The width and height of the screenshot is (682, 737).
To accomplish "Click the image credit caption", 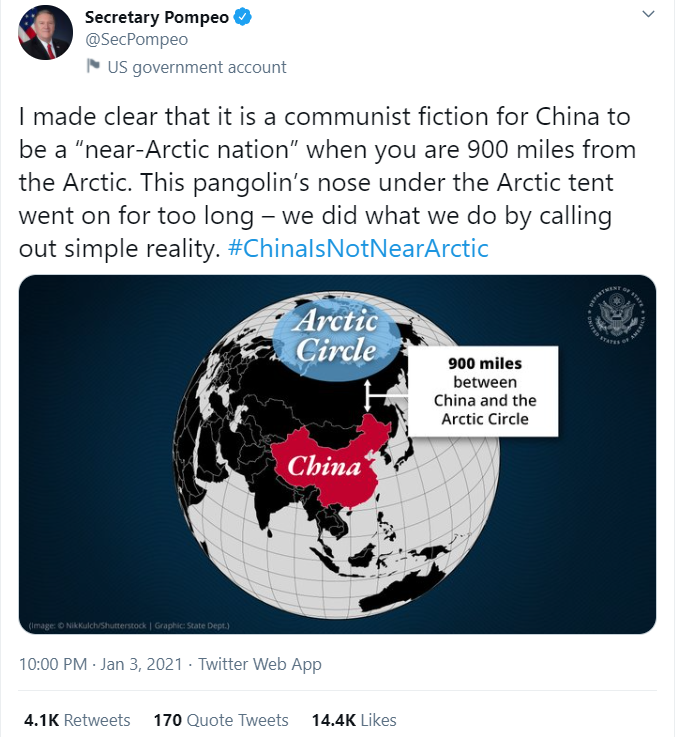I will (x=129, y=626).
